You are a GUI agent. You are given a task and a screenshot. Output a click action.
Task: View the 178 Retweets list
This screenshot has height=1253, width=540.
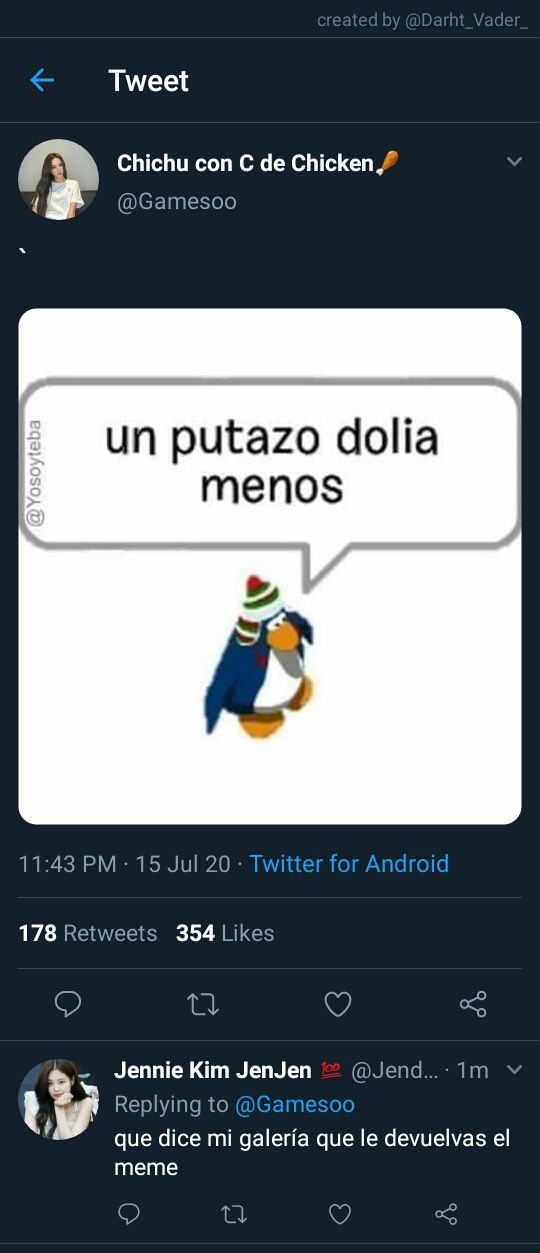coord(88,933)
